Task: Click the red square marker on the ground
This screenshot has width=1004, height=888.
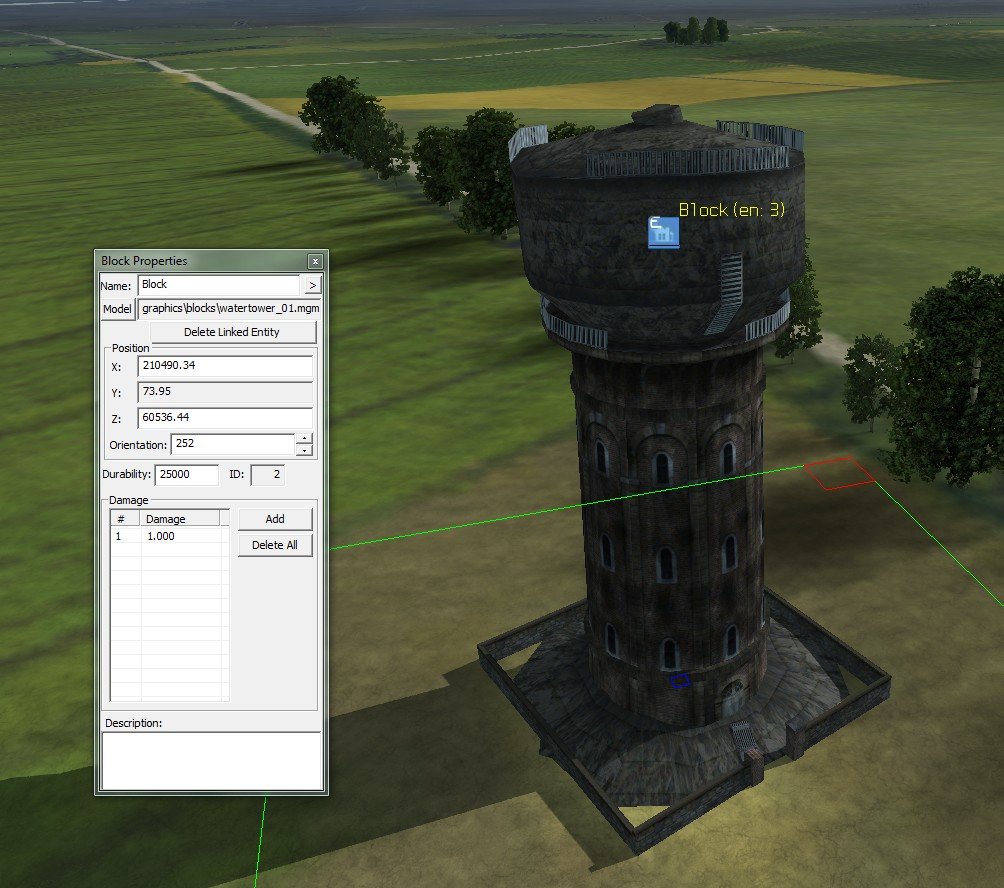Action: click(840, 474)
